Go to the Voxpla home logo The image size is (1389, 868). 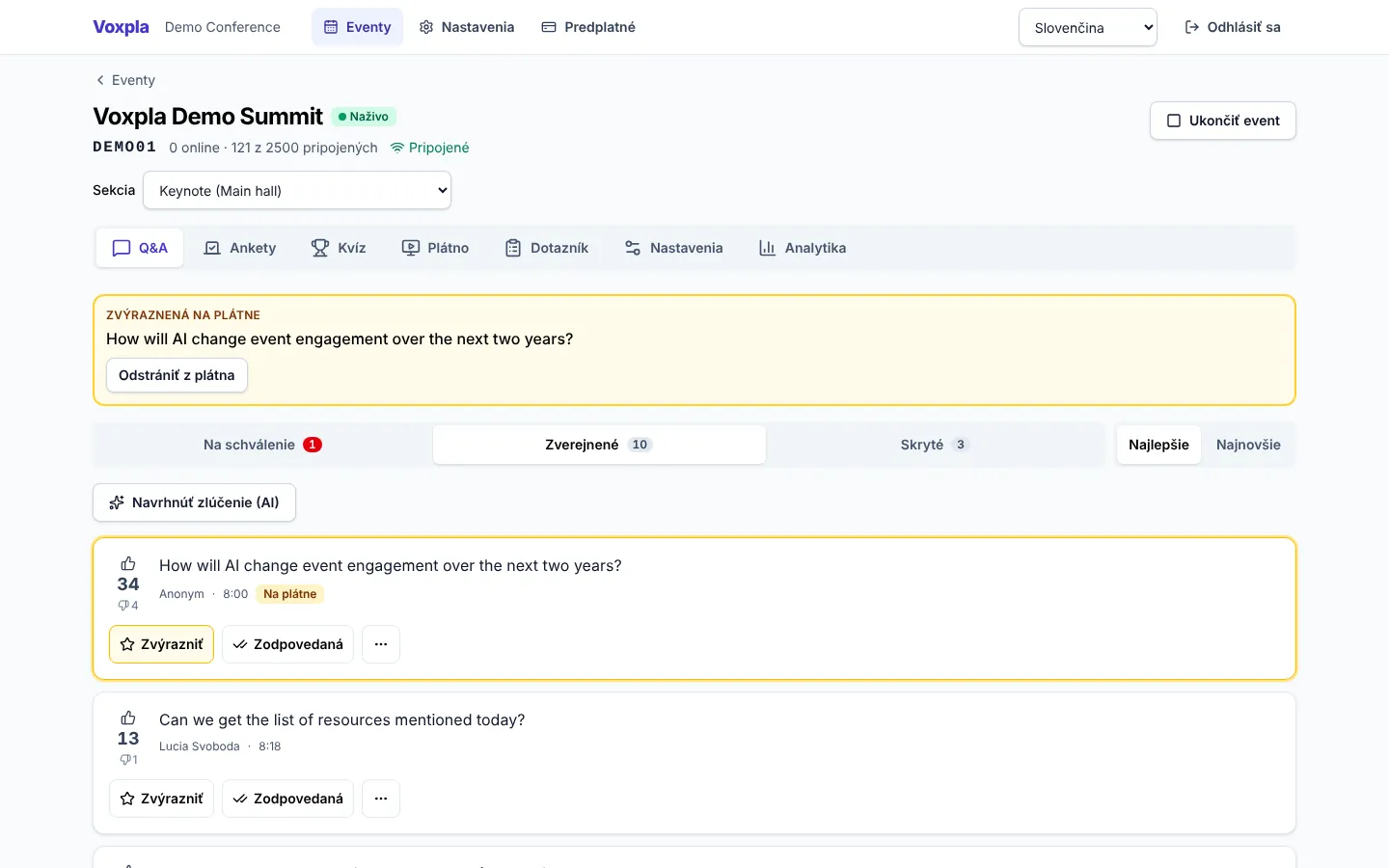(x=121, y=27)
